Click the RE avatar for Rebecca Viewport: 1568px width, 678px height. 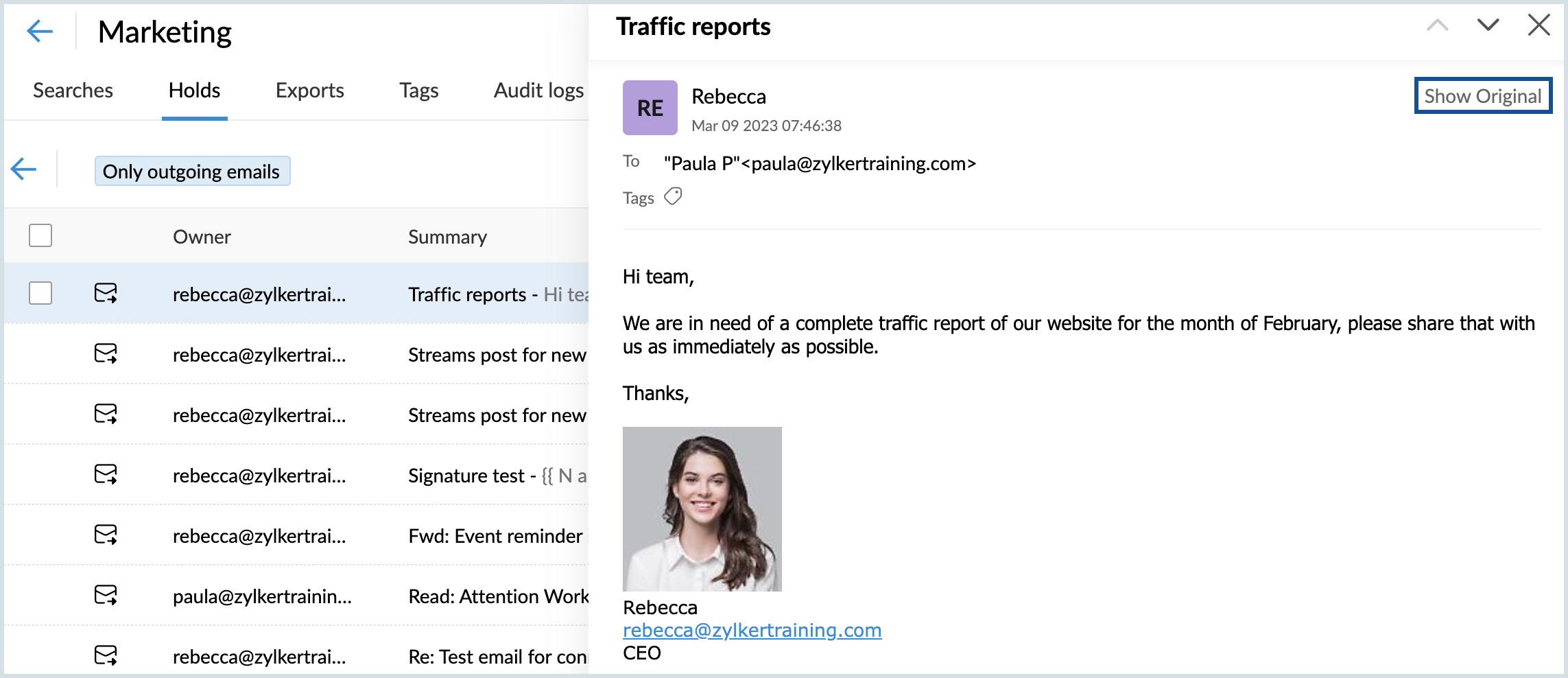tap(650, 108)
